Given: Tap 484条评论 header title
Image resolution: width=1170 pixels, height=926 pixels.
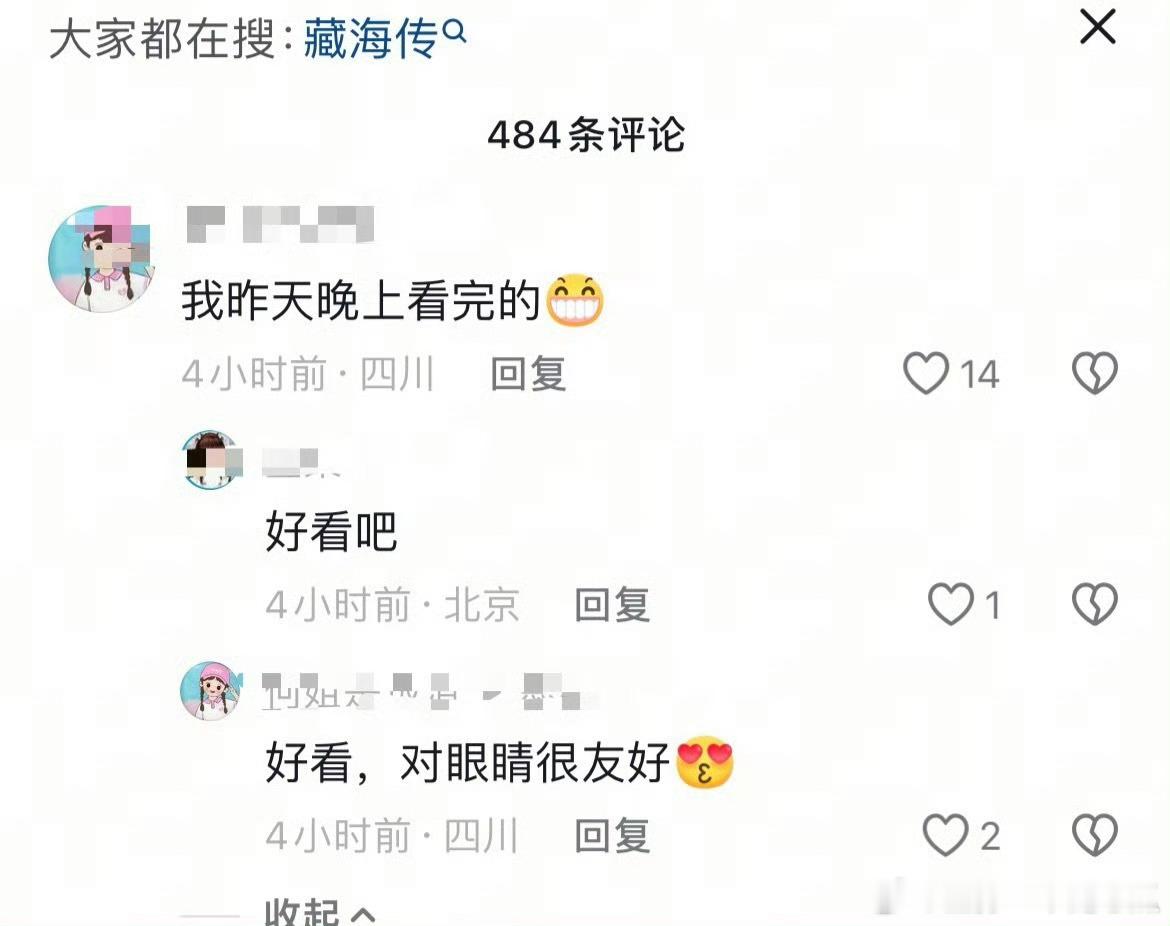Looking at the screenshot, I should 586,135.
